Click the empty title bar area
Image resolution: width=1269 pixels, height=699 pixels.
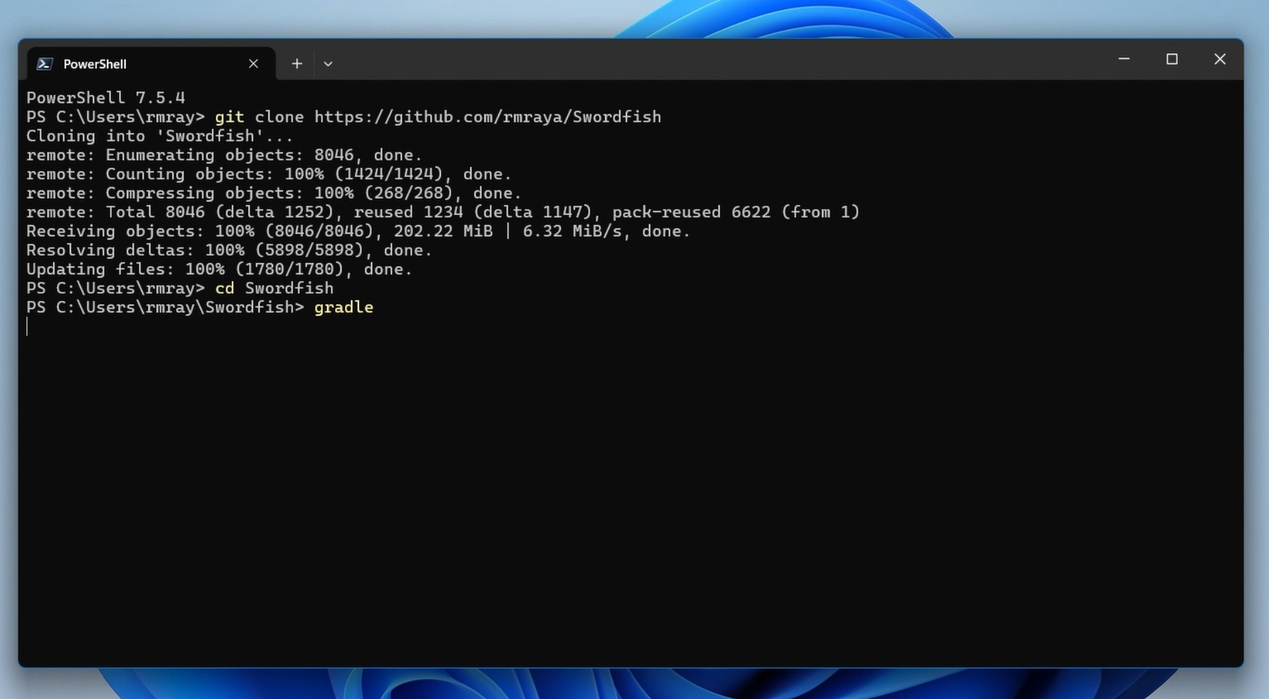pos(700,60)
